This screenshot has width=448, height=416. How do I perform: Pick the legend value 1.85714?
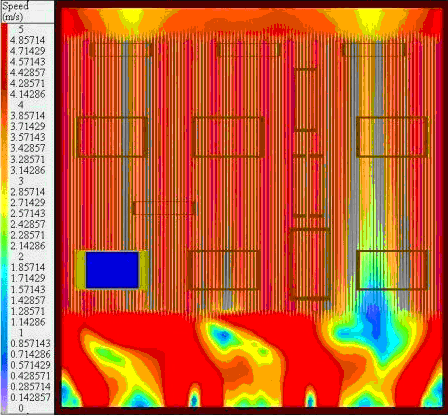coord(28,267)
